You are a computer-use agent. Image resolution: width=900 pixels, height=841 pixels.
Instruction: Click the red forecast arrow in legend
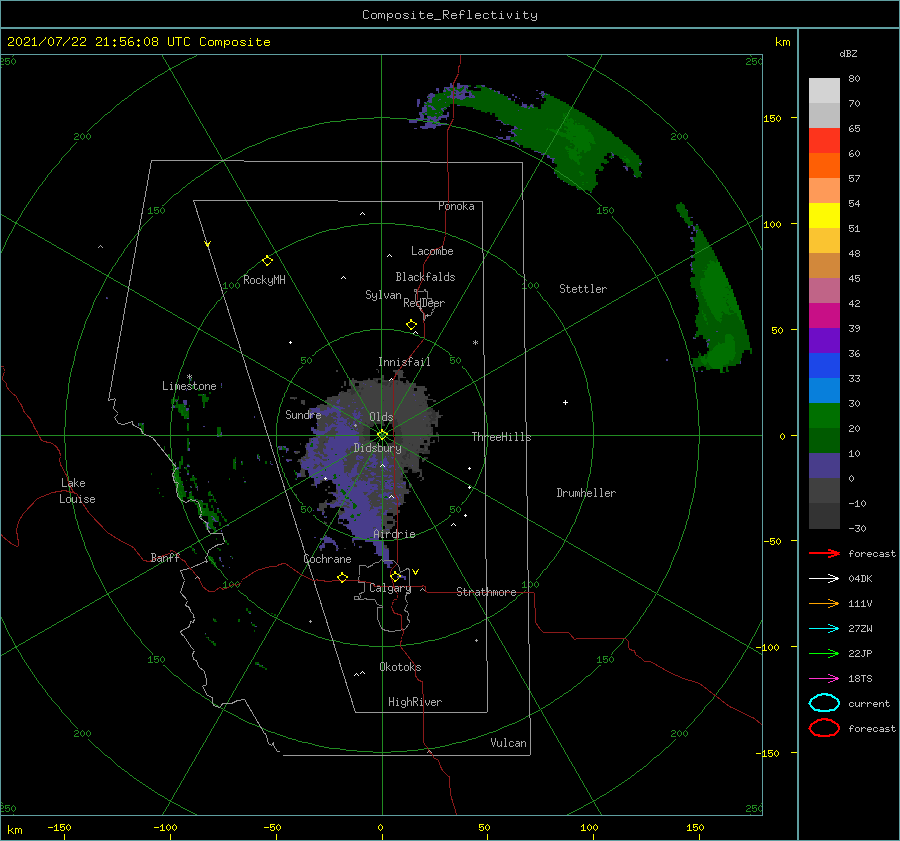pos(824,553)
